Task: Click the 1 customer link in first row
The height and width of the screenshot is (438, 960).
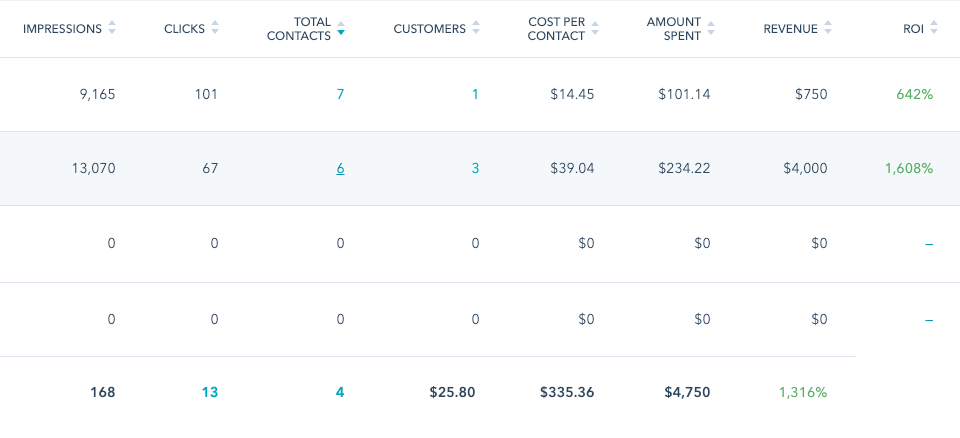Action: (x=475, y=94)
